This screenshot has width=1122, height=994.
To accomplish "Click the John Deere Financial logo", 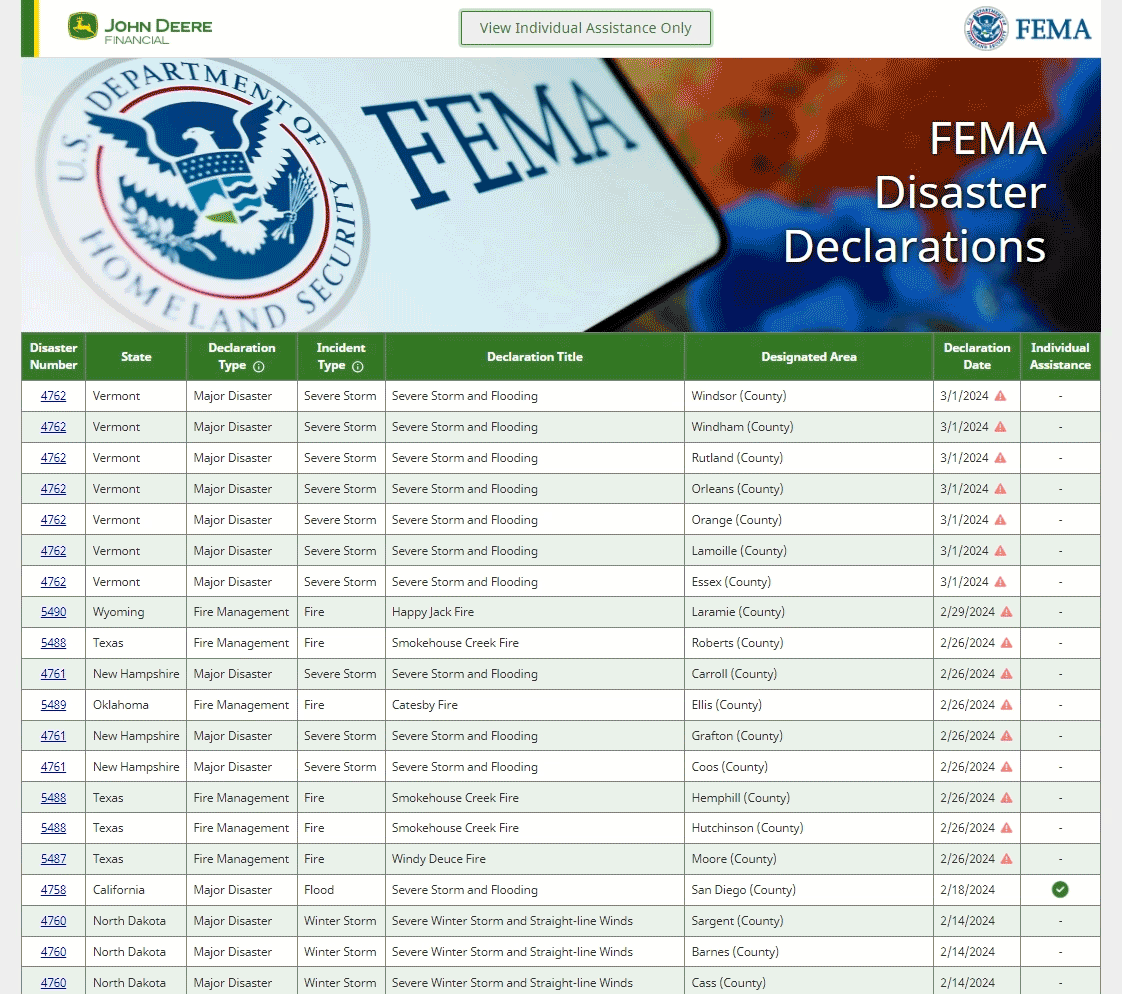I will 140,27.
